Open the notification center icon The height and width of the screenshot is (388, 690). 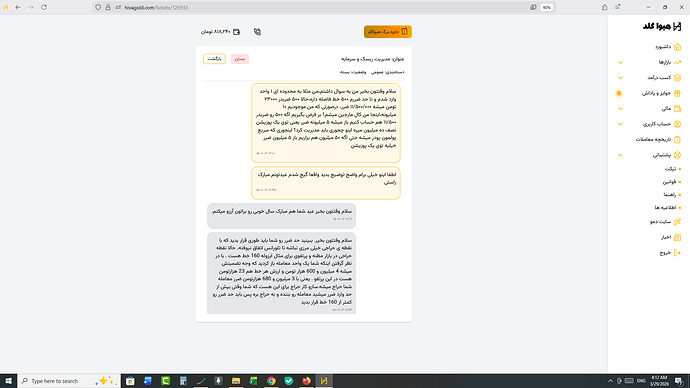[x=679, y=381]
